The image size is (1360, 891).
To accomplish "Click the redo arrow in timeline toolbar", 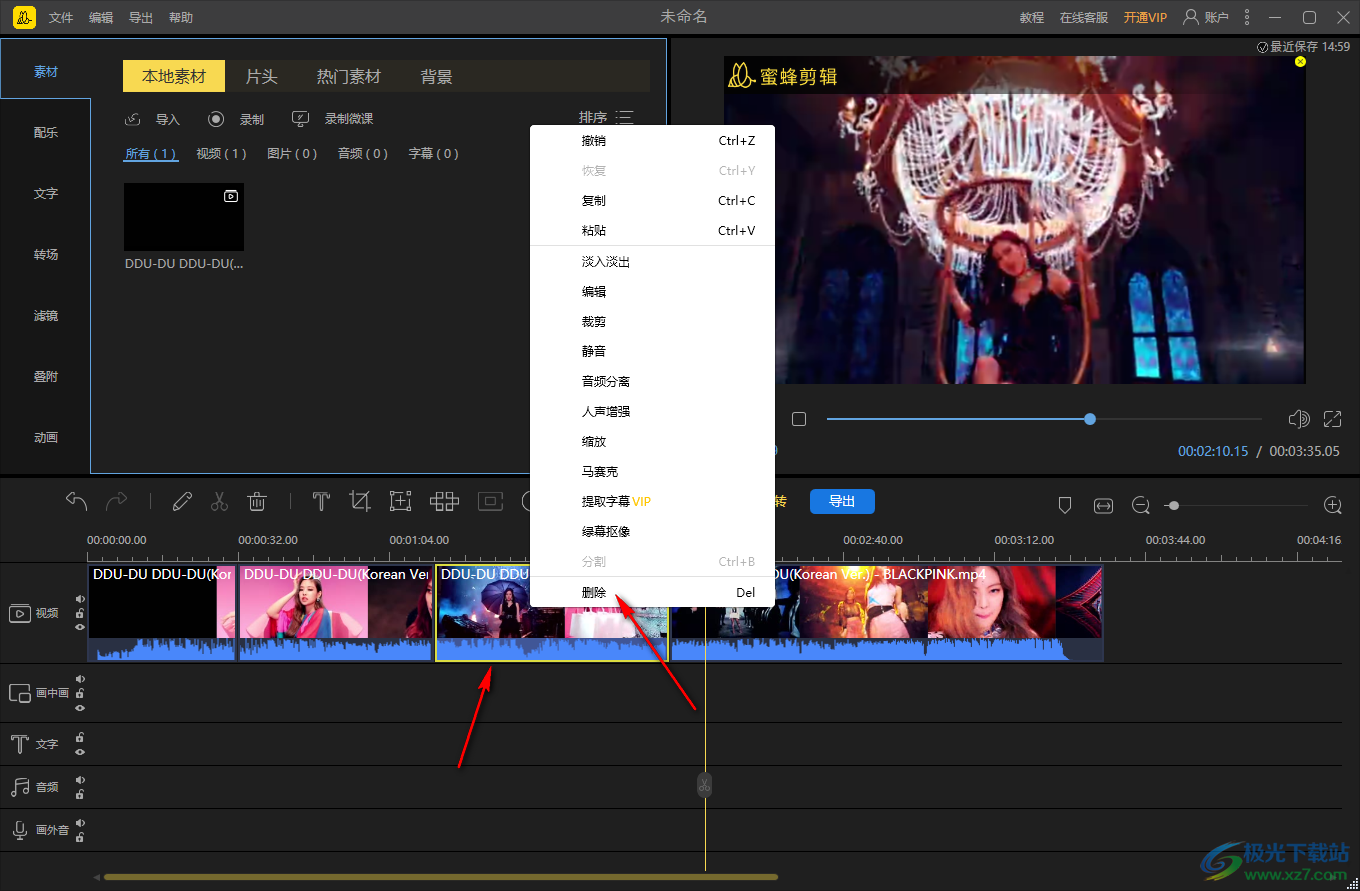I will [117, 501].
